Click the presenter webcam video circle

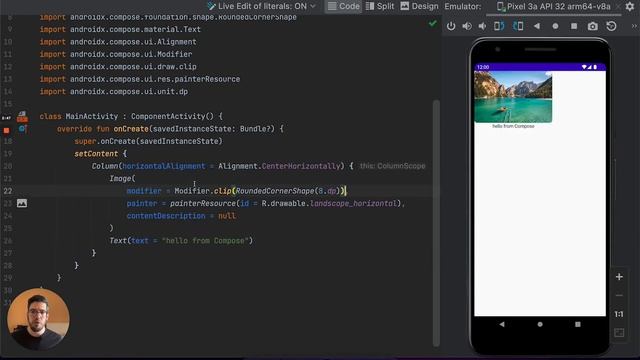tap(38, 320)
